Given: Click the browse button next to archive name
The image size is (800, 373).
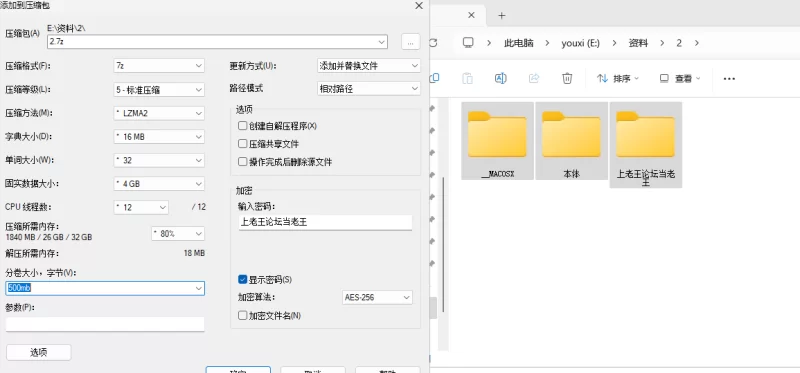Looking at the screenshot, I should (x=410, y=42).
